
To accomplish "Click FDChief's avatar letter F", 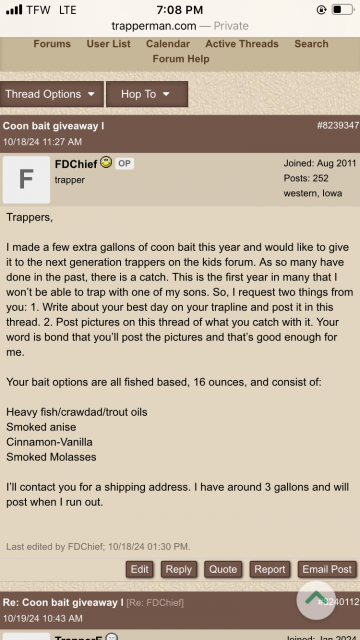I will click(x=27, y=180).
